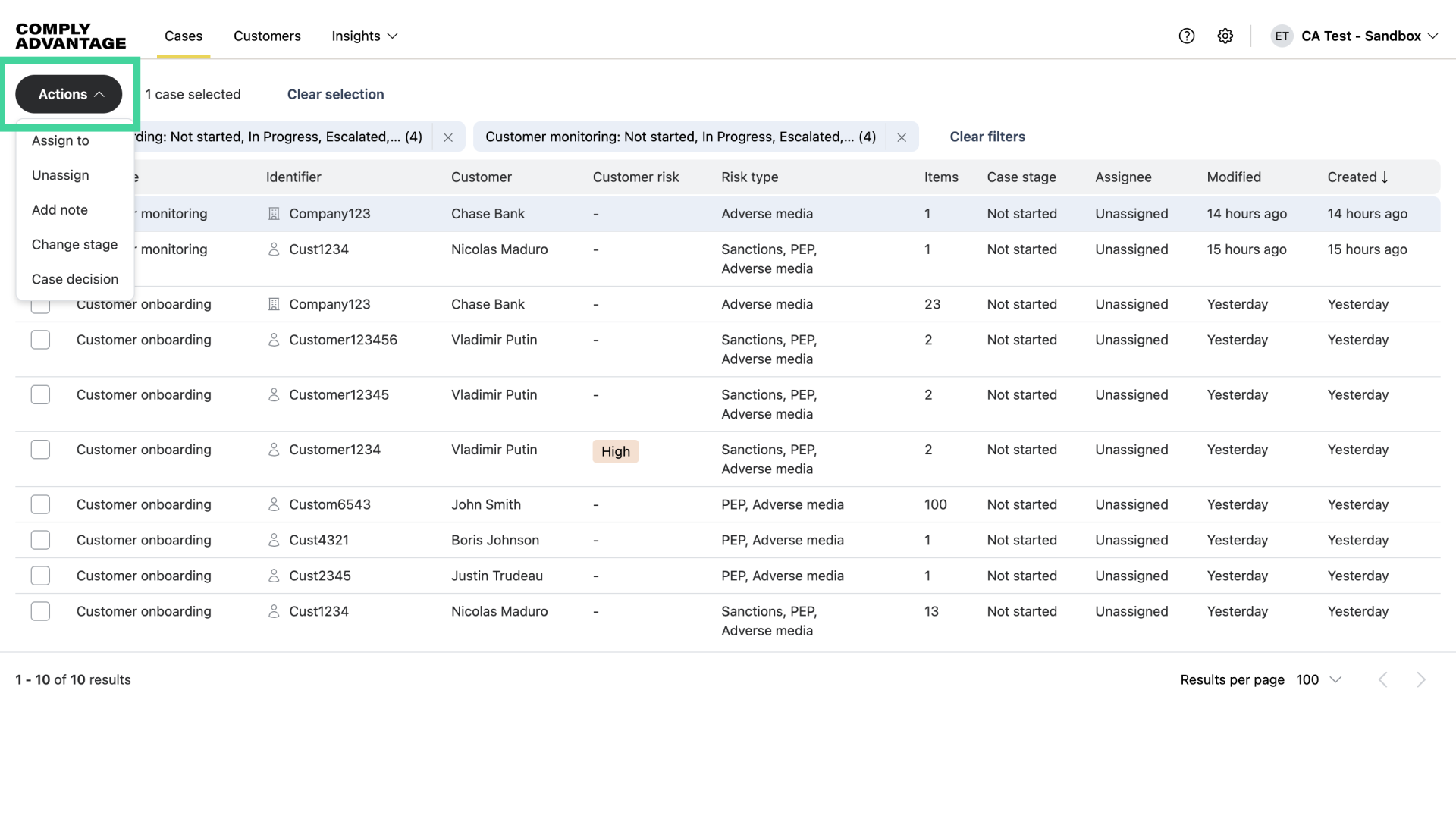Check the Customer123456 case checkbox
The image size is (1456, 819).
click(40, 340)
